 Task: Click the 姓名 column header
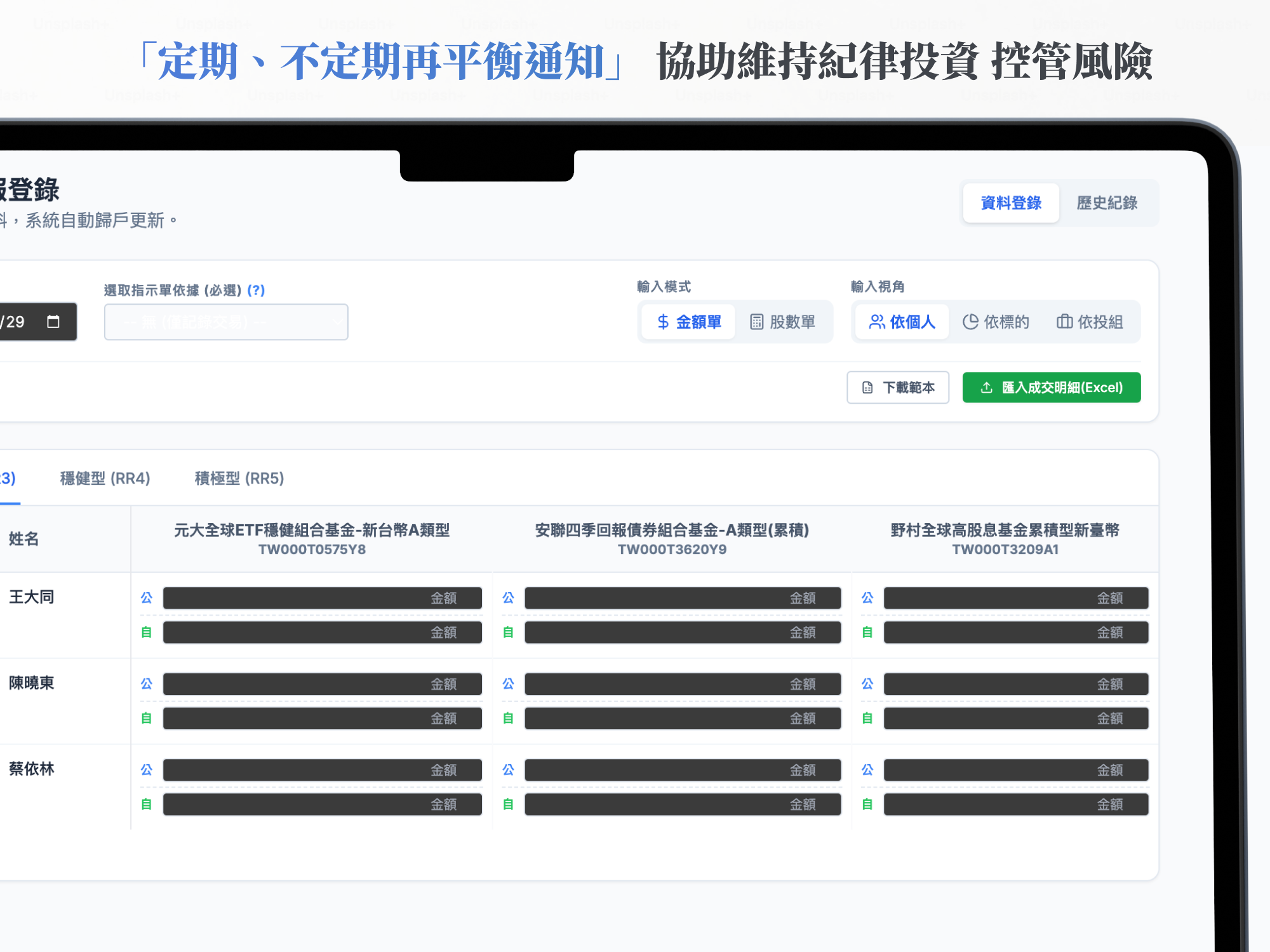click(23, 539)
